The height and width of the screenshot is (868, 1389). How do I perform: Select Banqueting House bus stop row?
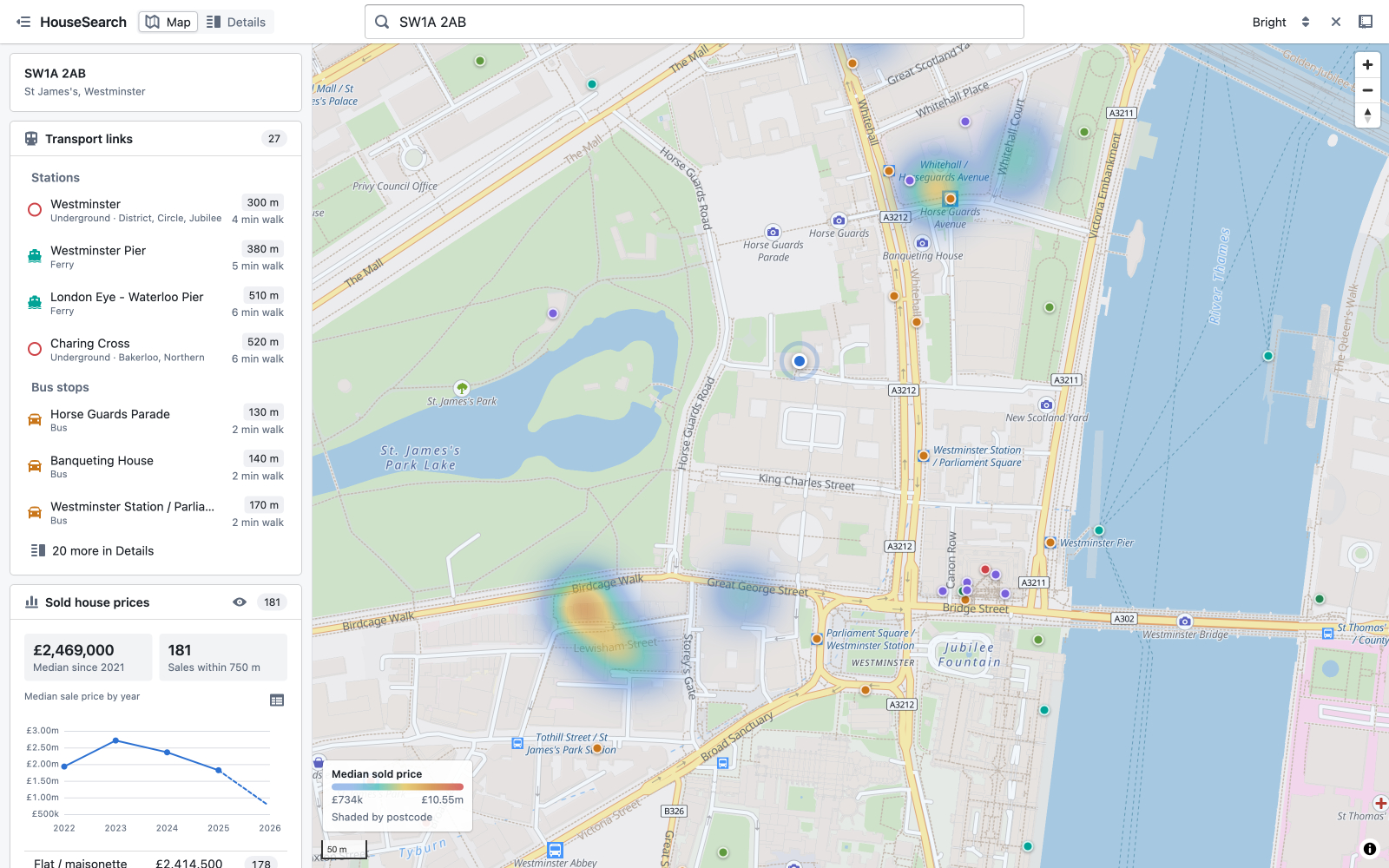[x=156, y=467]
